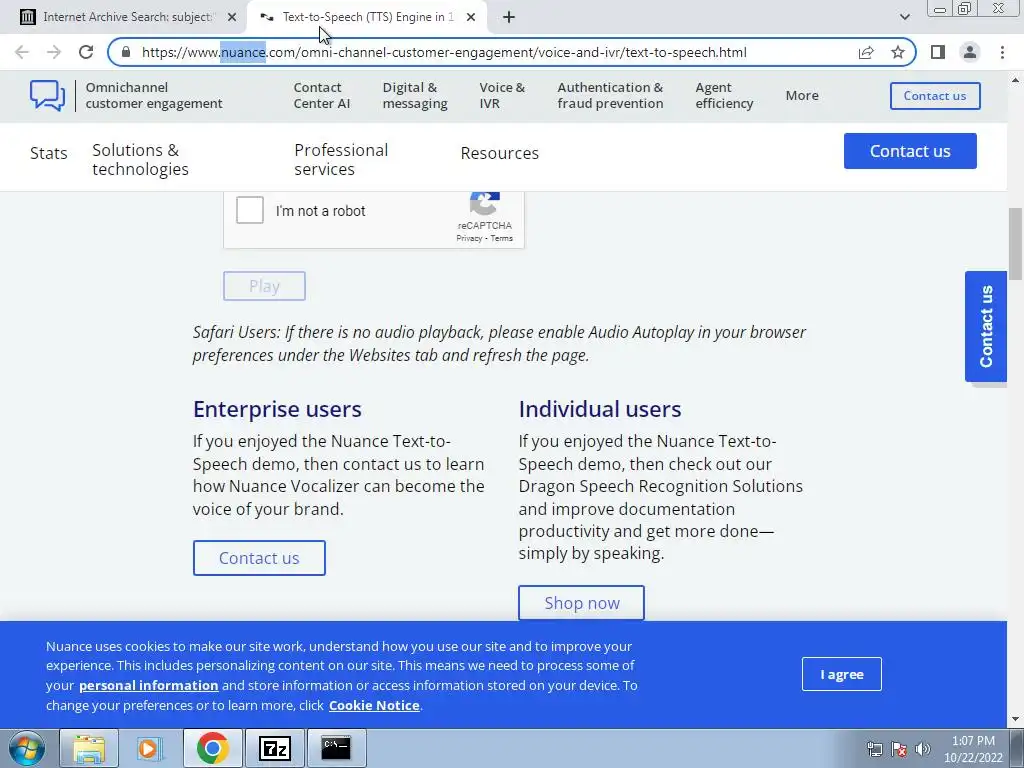Open Windows Start button
The height and width of the screenshot is (768, 1024).
click(27, 748)
